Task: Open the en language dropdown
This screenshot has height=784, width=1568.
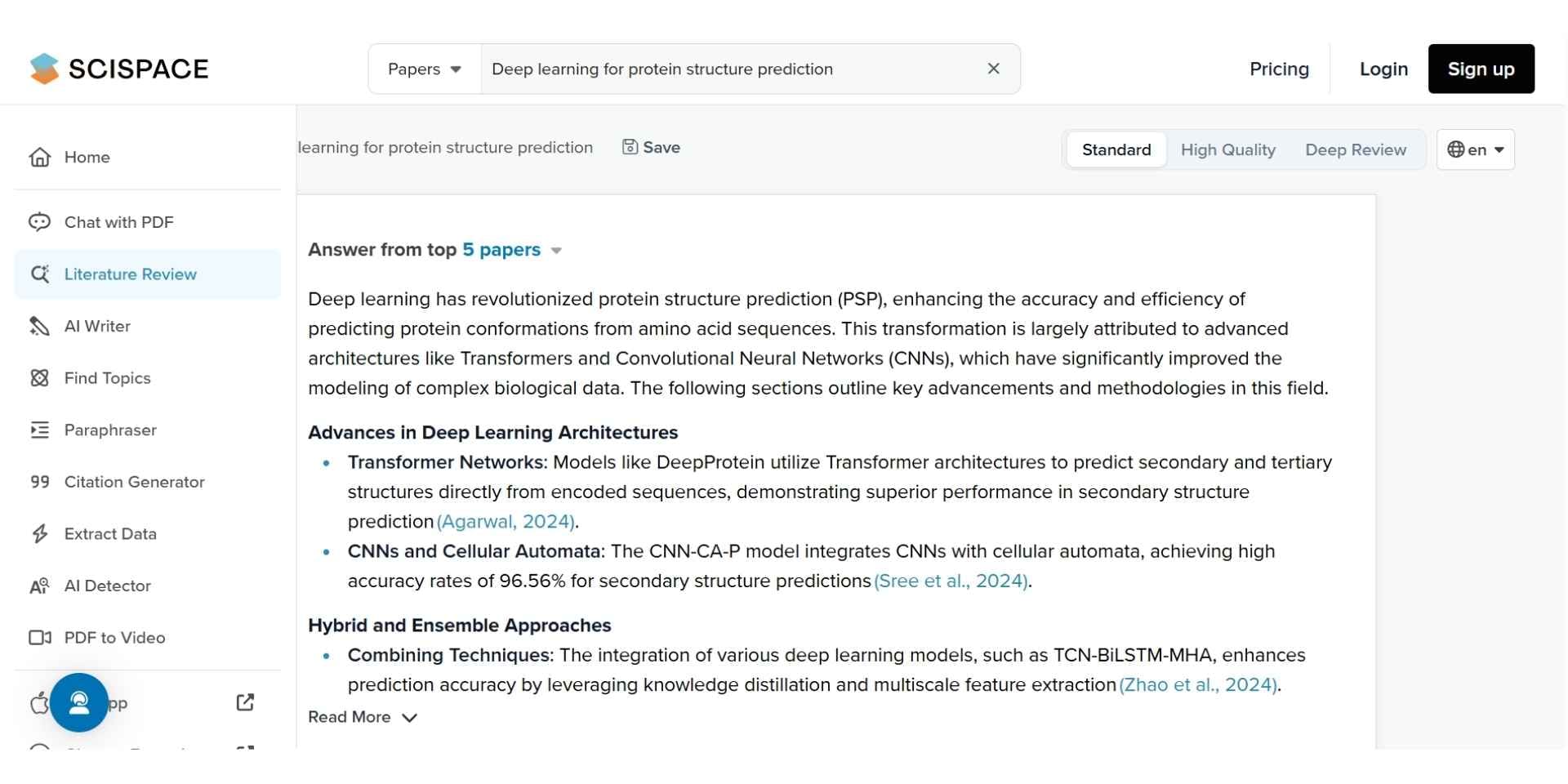Action: (1476, 149)
